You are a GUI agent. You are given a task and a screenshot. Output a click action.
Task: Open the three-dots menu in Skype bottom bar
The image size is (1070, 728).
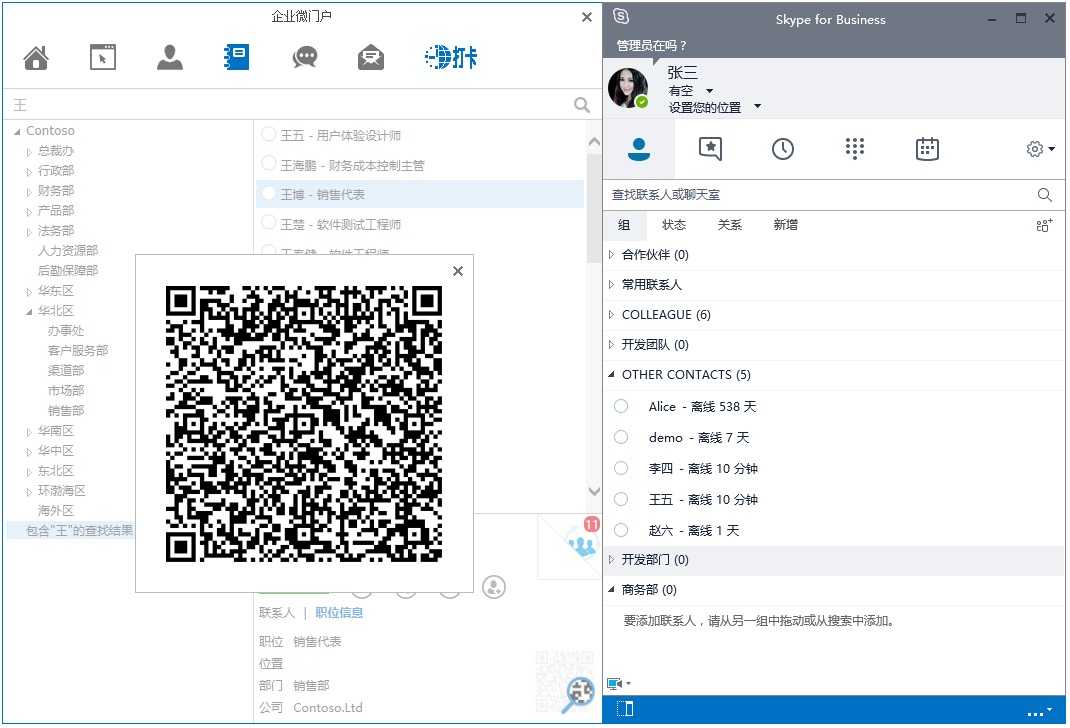point(1039,712)
